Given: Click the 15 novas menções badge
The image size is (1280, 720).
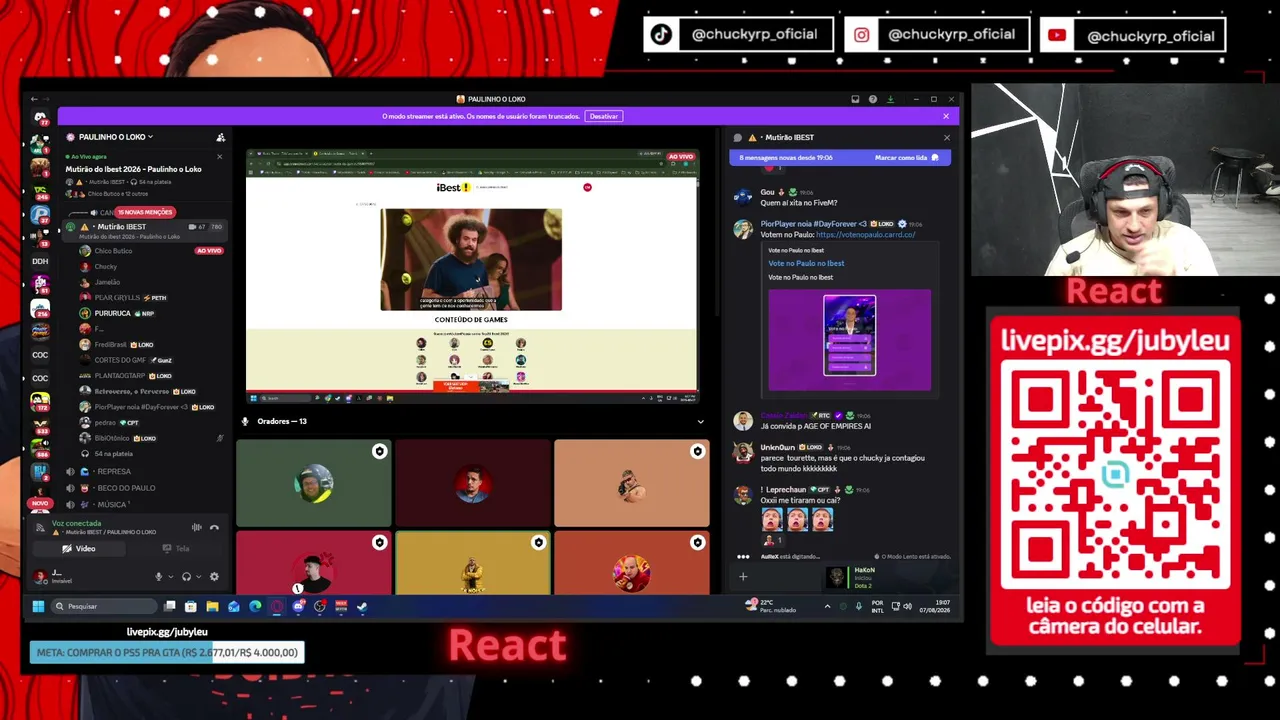Looking at the screenshot, I should coord(146,212).
